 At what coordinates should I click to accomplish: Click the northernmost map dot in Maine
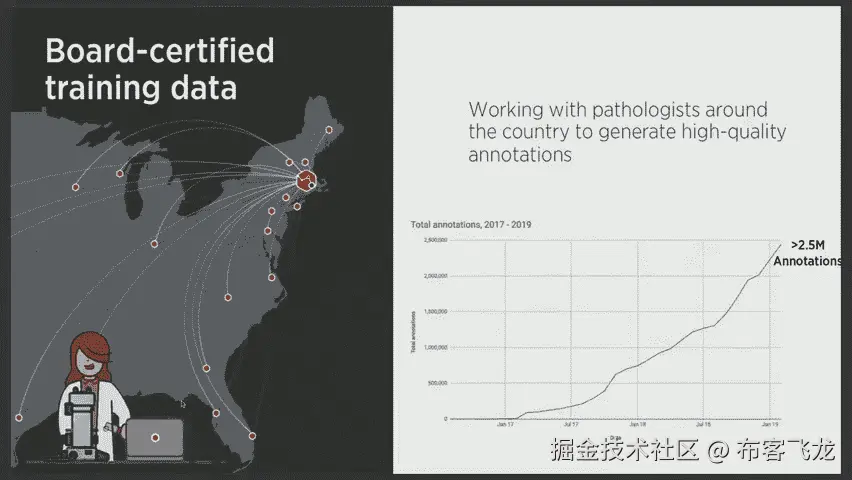[329, 130]
